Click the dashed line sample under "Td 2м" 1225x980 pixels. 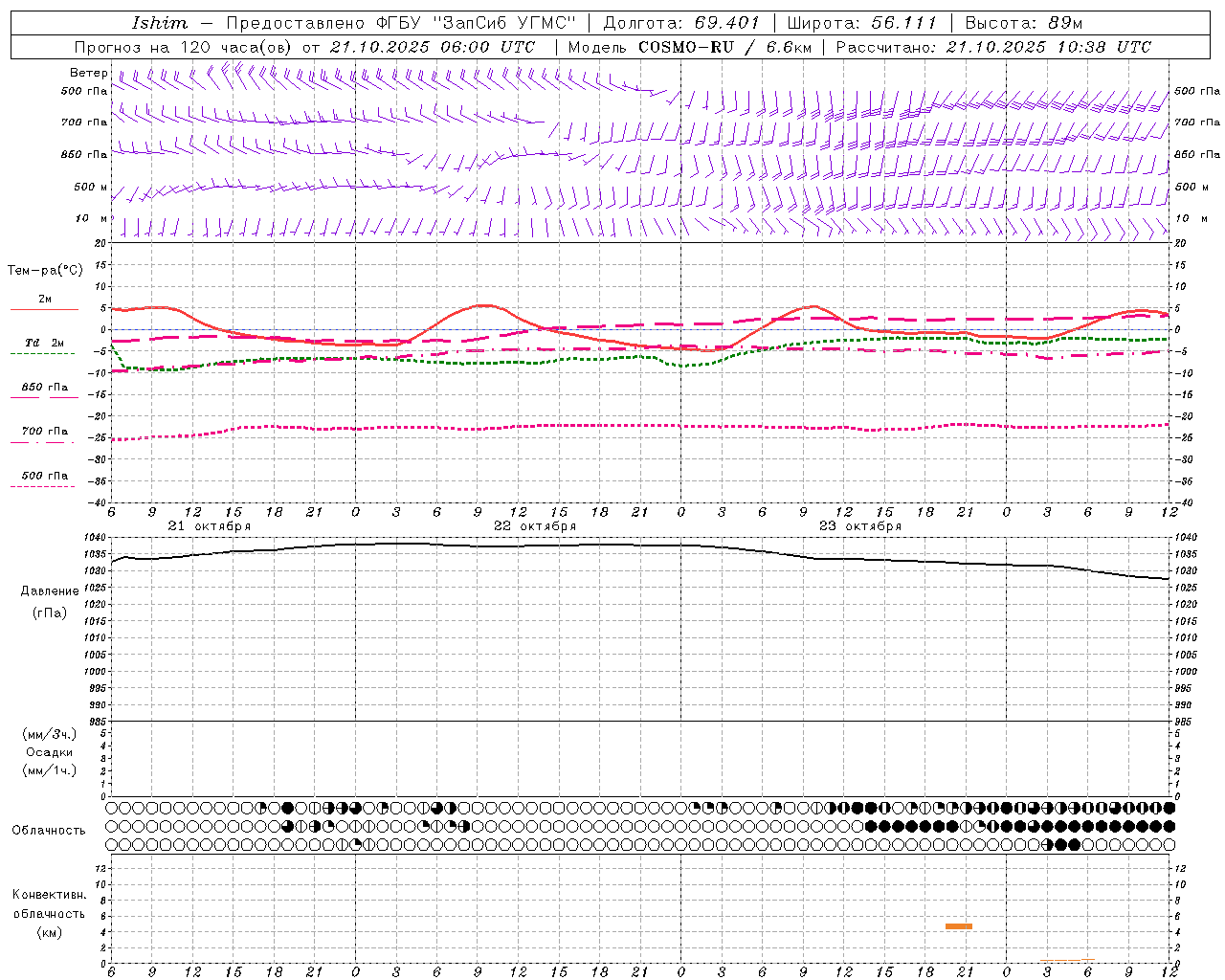tap(42, 354)
